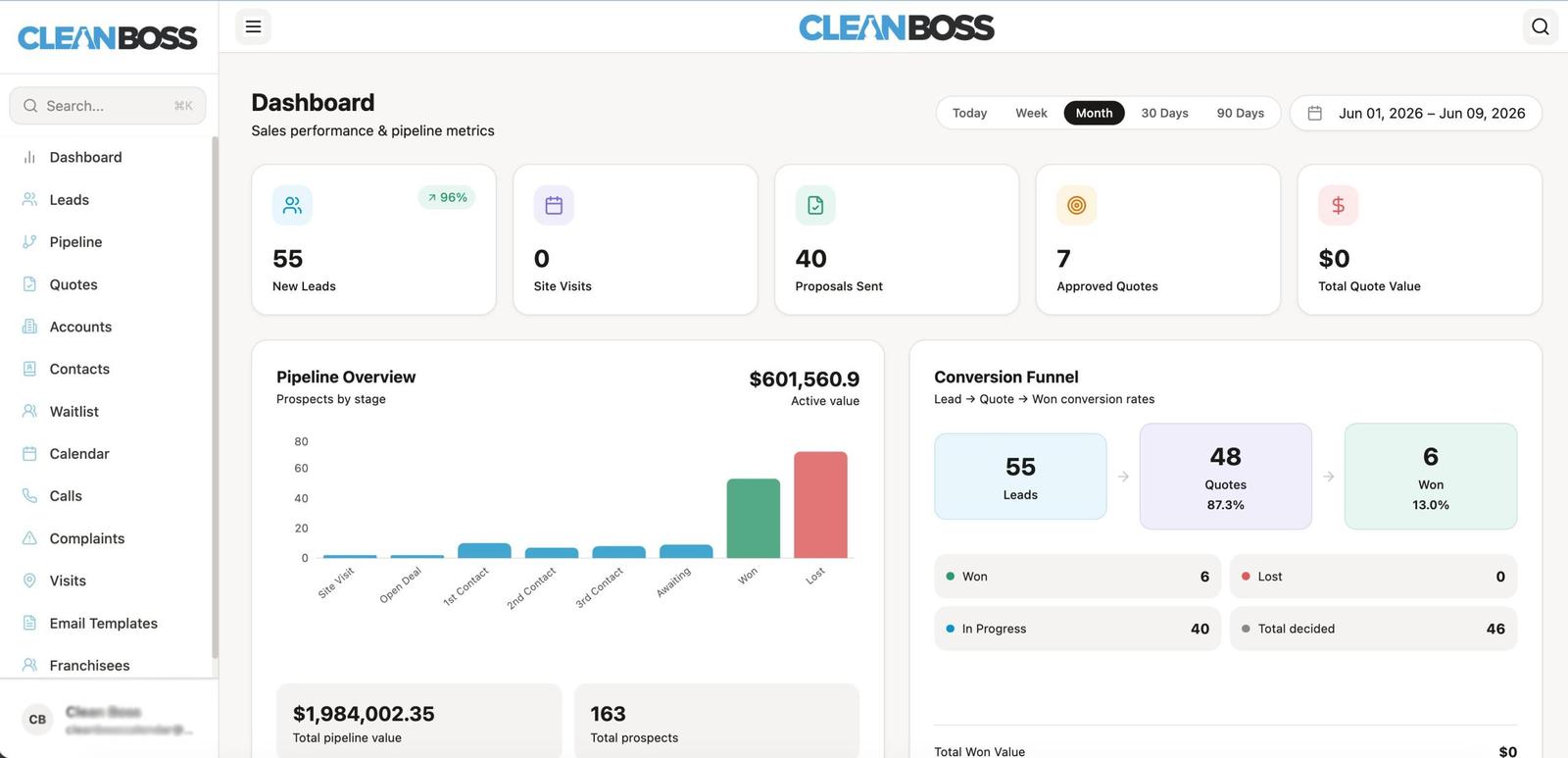Click the 48 Quotes 87.3% funnel box
Image resolution: width=1568 pixels, height=758 pixels.
pyautogui.click(x=1225, y=477)
